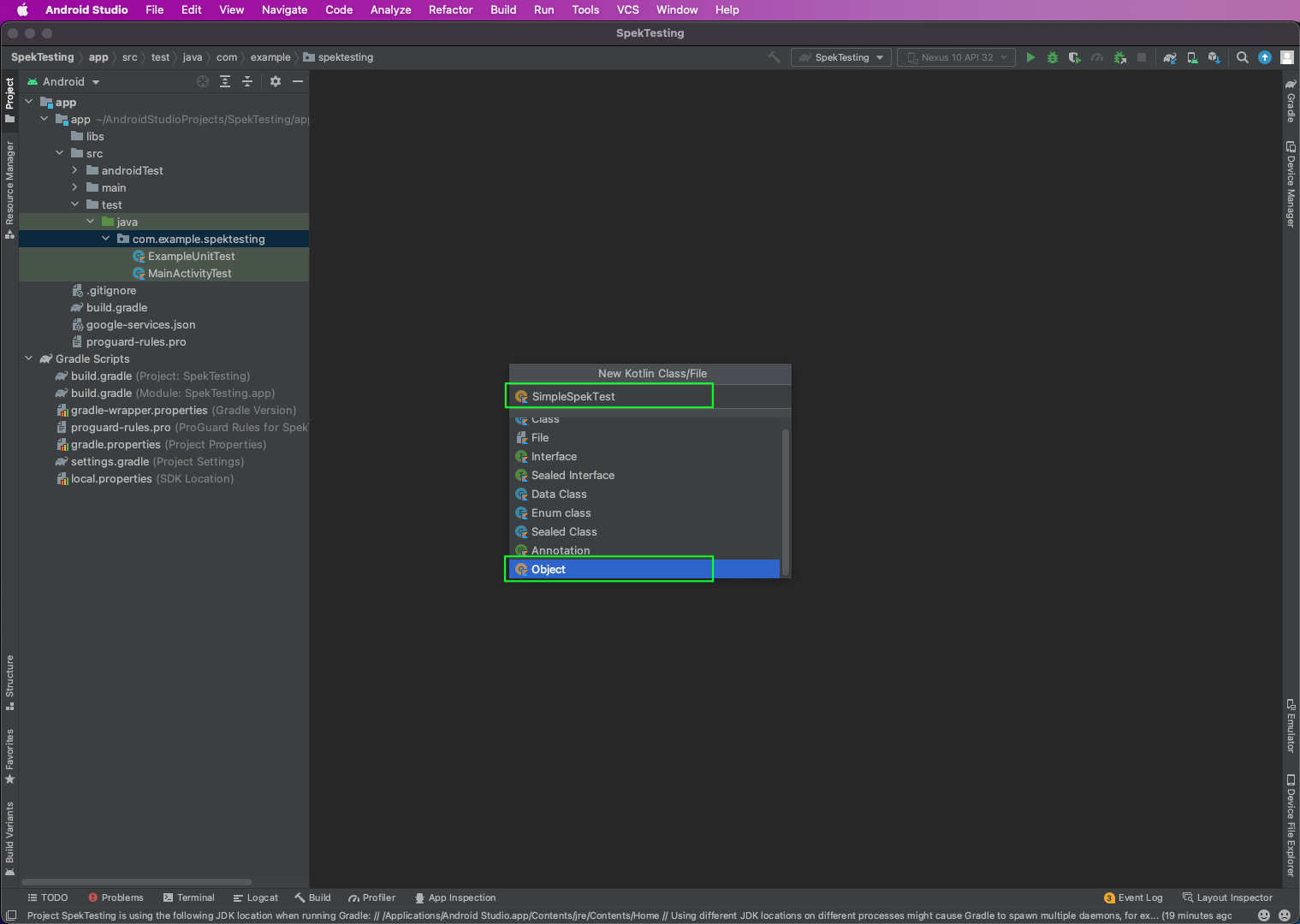This screenshot has width=1300, height=924.
Task: Open the Device Manager toolbar icon
Action: click(1191, 57)
